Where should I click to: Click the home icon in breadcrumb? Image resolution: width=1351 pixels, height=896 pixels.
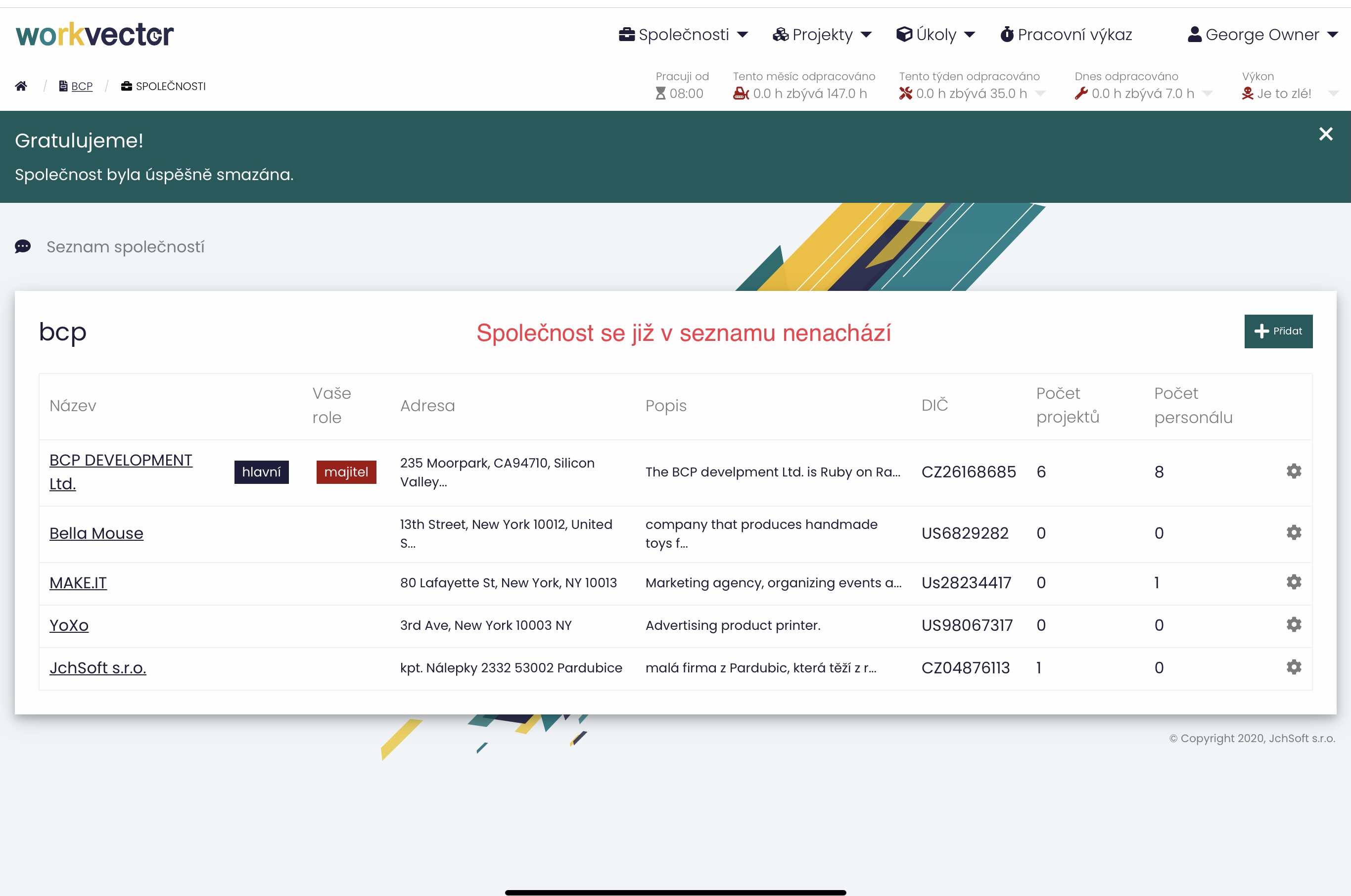(21, 86)
